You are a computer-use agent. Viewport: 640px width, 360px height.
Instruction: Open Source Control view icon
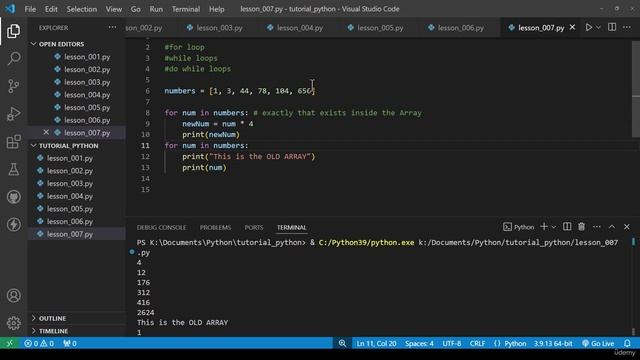[13, 86]
